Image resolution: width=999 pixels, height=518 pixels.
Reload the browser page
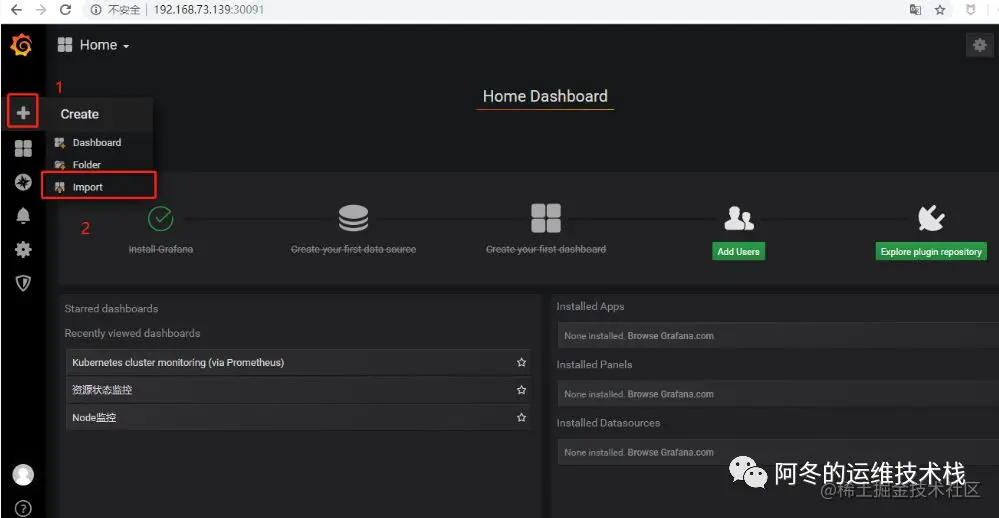tap(65, 10)
